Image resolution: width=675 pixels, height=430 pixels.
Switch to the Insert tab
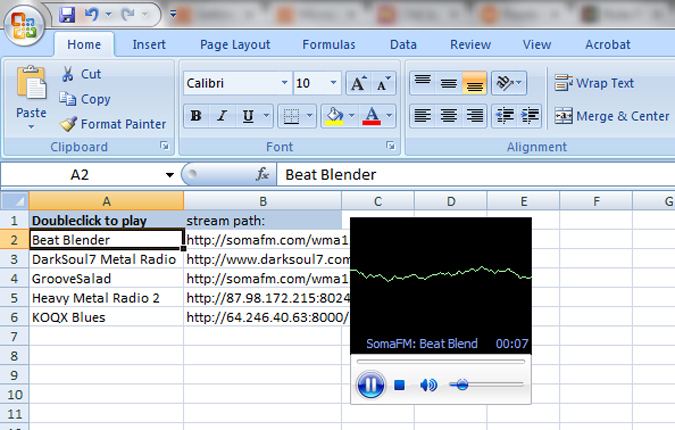coord(149,44)
